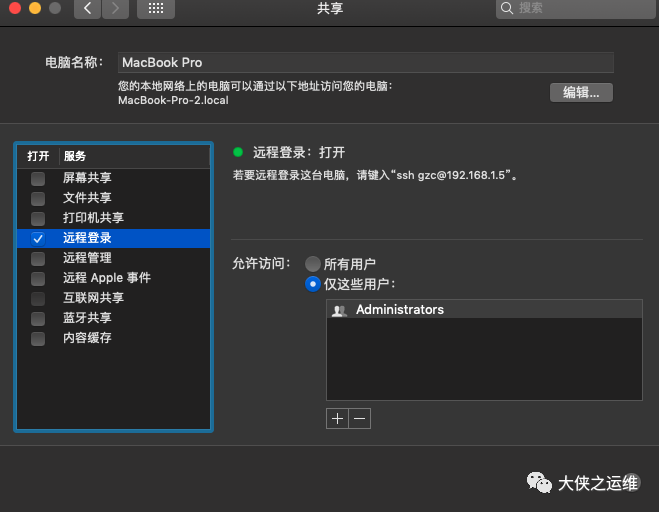Image resolution: width=659 pixels, height=512 pixels.
Task: Select the 互联网共享 service row
Action: [113, 298]
